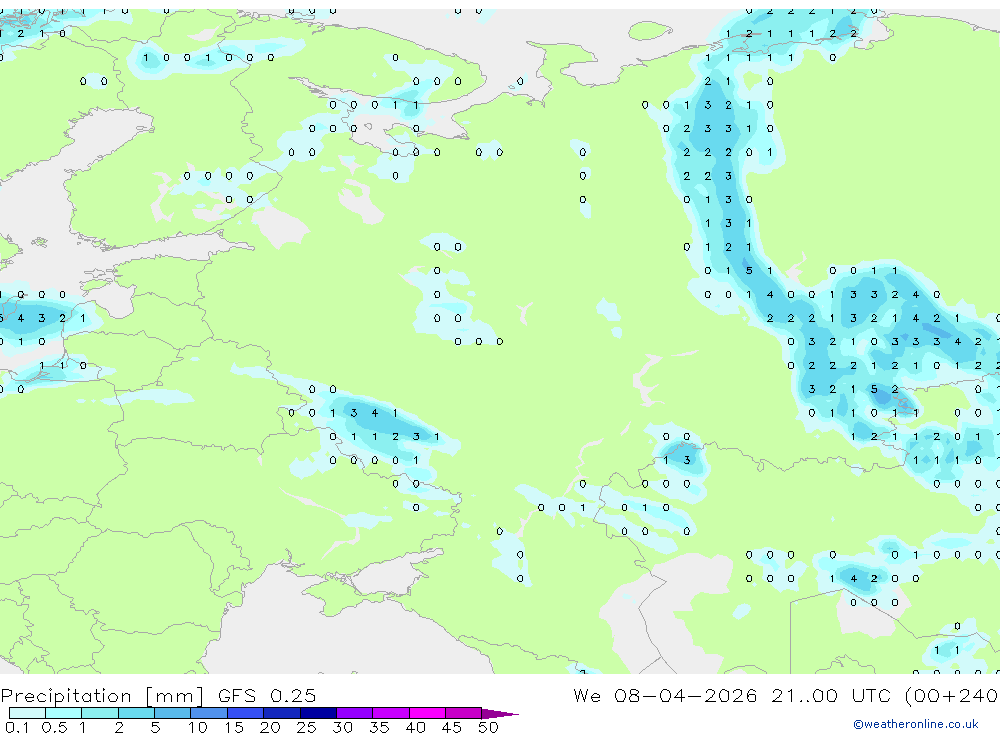Click the 'Precipitation [mm]' title text
The height and width of the screenshot is (733, 1000).
pos(102,696)
